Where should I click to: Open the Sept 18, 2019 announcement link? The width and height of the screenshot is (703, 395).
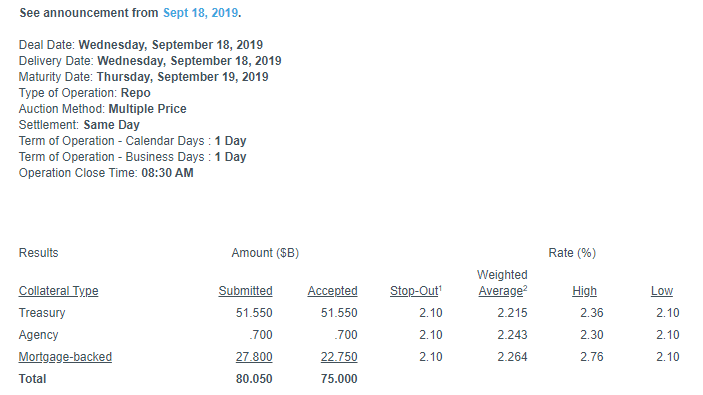coord(200,13)
